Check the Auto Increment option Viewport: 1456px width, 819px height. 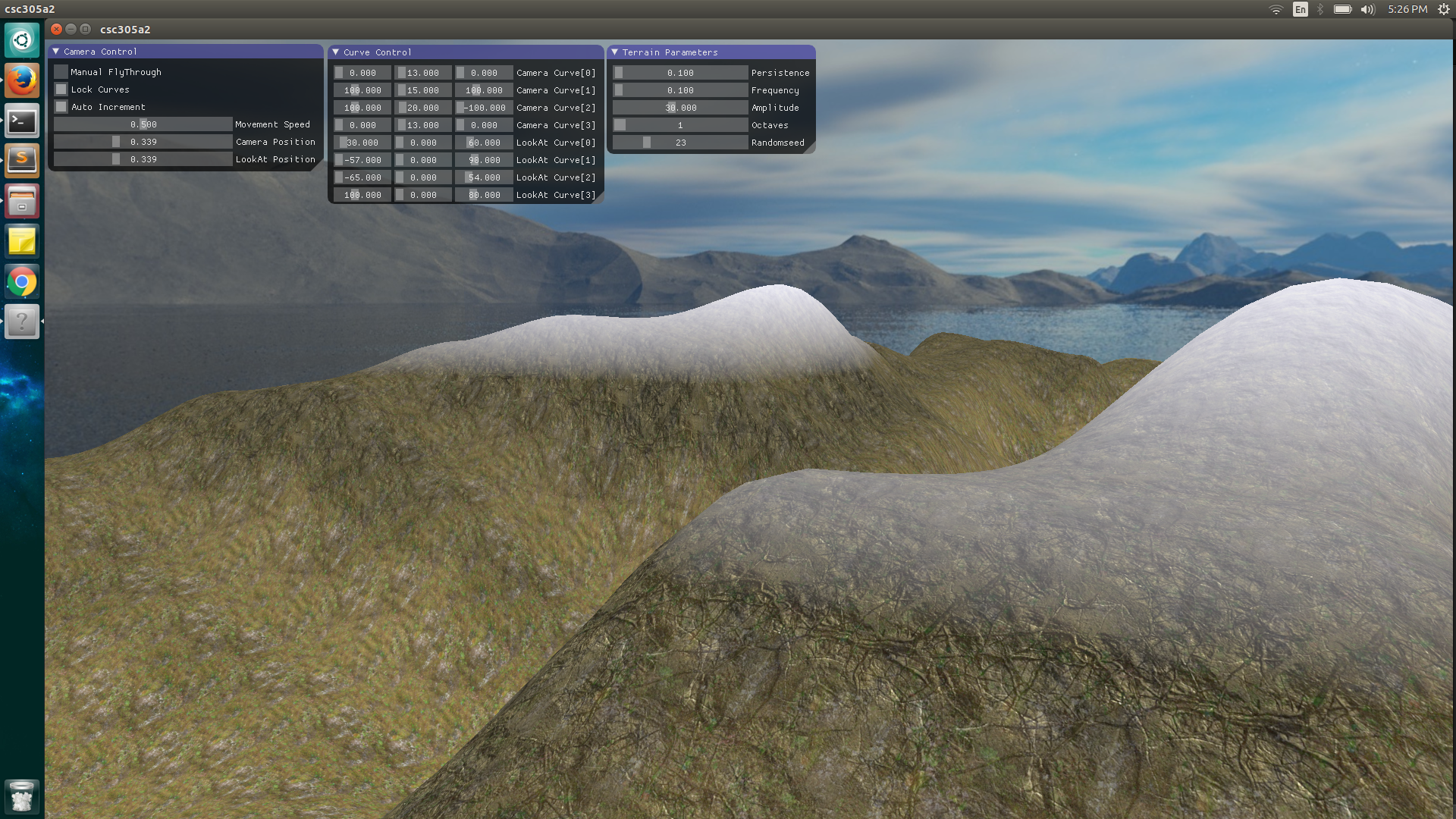pos(61,107)
